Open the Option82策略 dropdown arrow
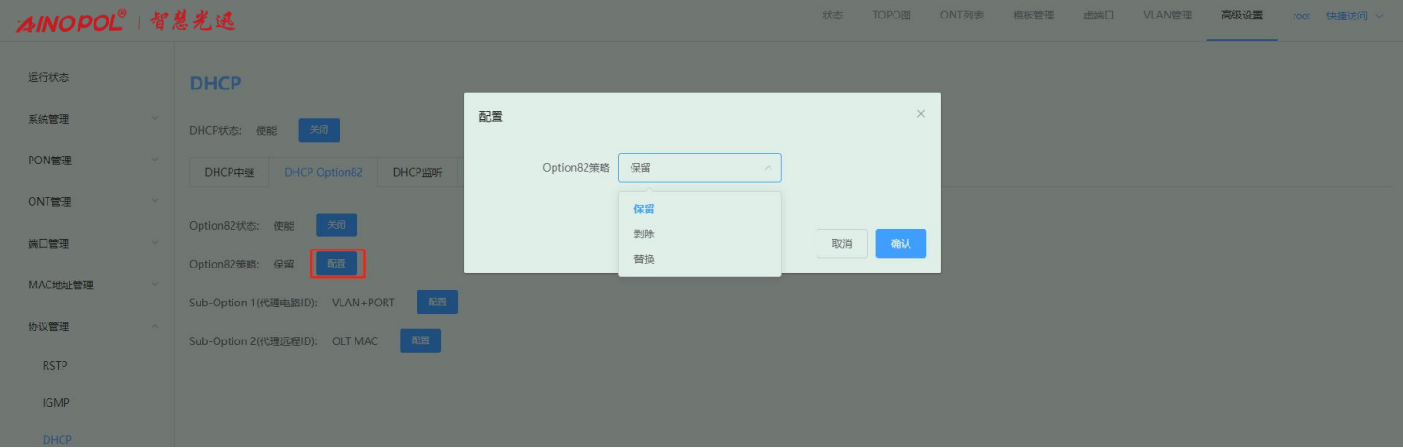Viewport: 1403px width, 448px height. 767,168
